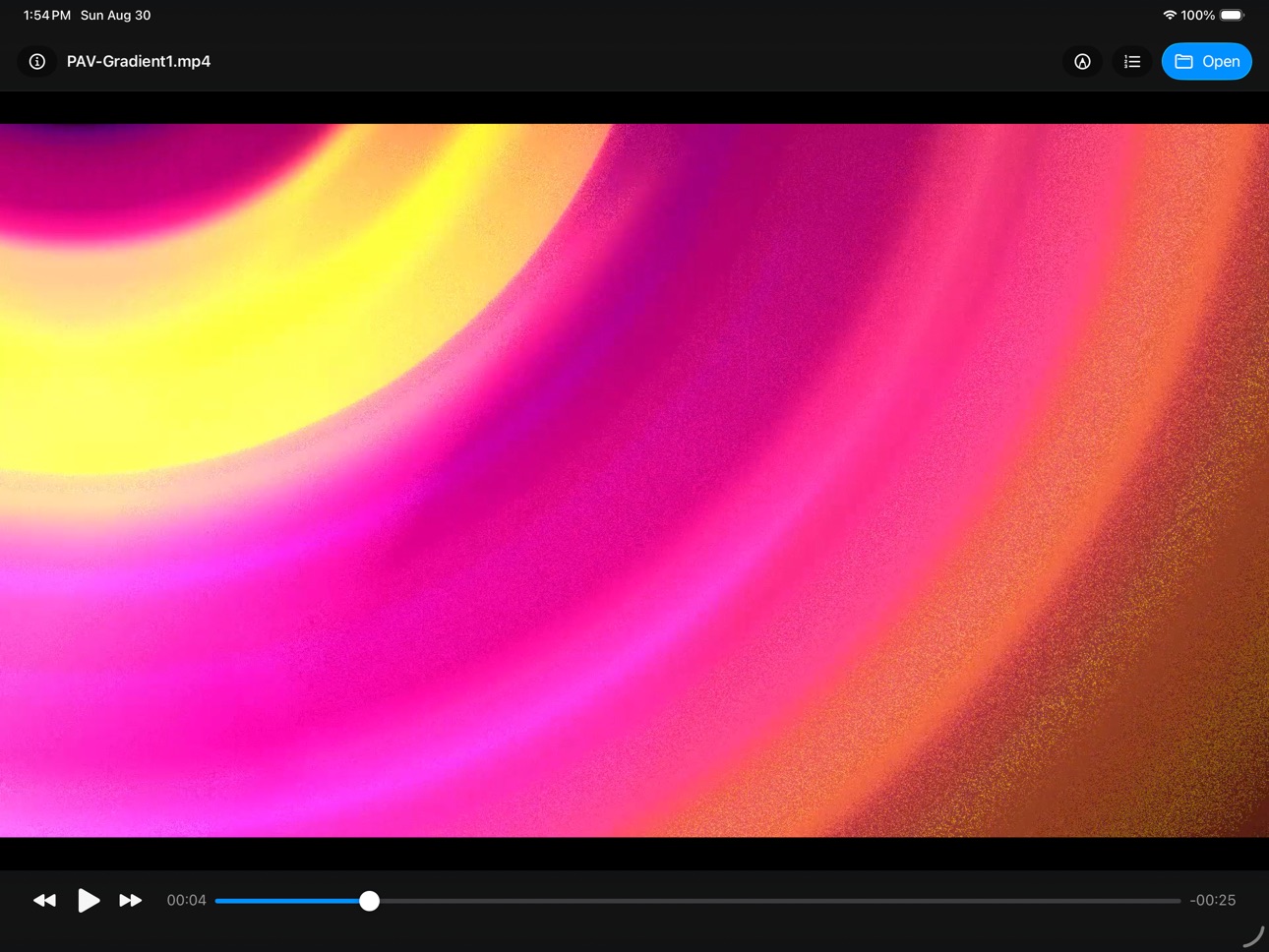Check the battery indicator in status bar
This screenshot has width=1269, height=952.
(x=1233, y=15)
